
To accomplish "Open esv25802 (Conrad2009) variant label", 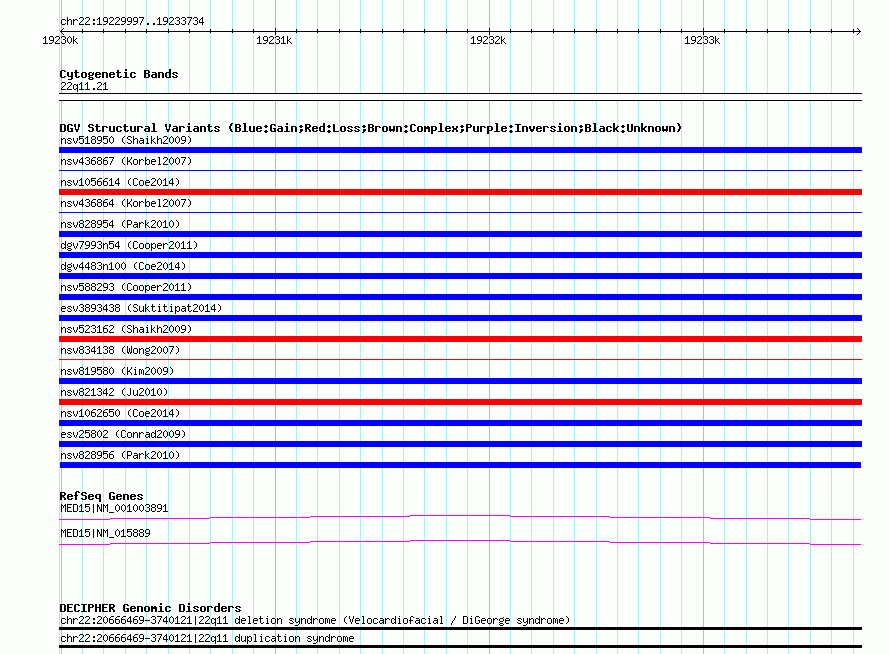I will pos(123,434).
